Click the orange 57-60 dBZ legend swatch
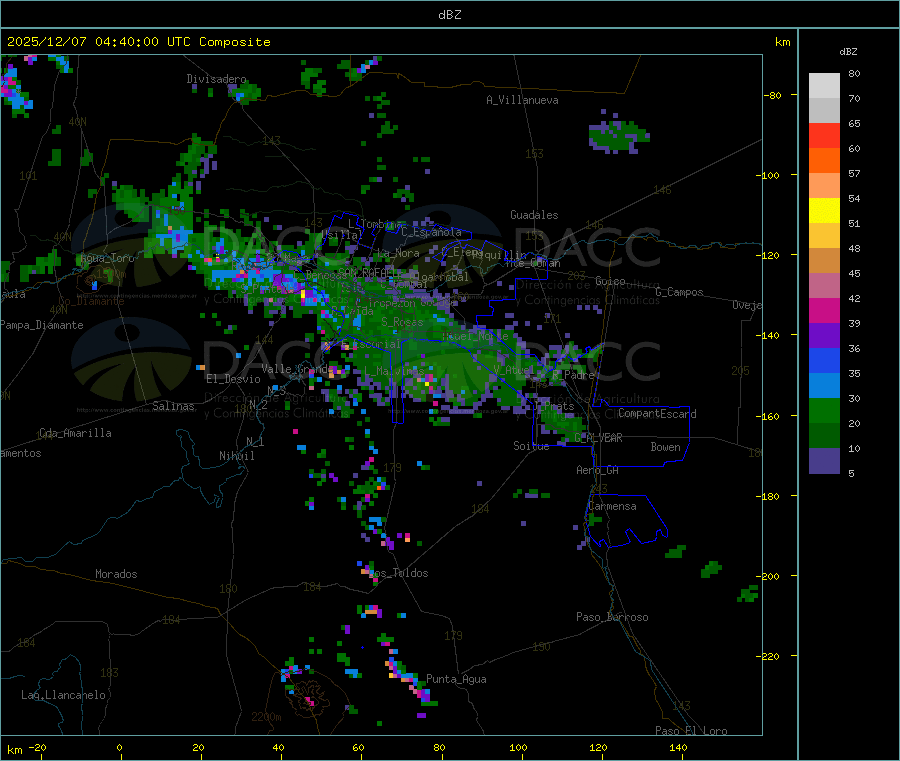The width and height of the screenshot is (900, 761). coord(824,161)
